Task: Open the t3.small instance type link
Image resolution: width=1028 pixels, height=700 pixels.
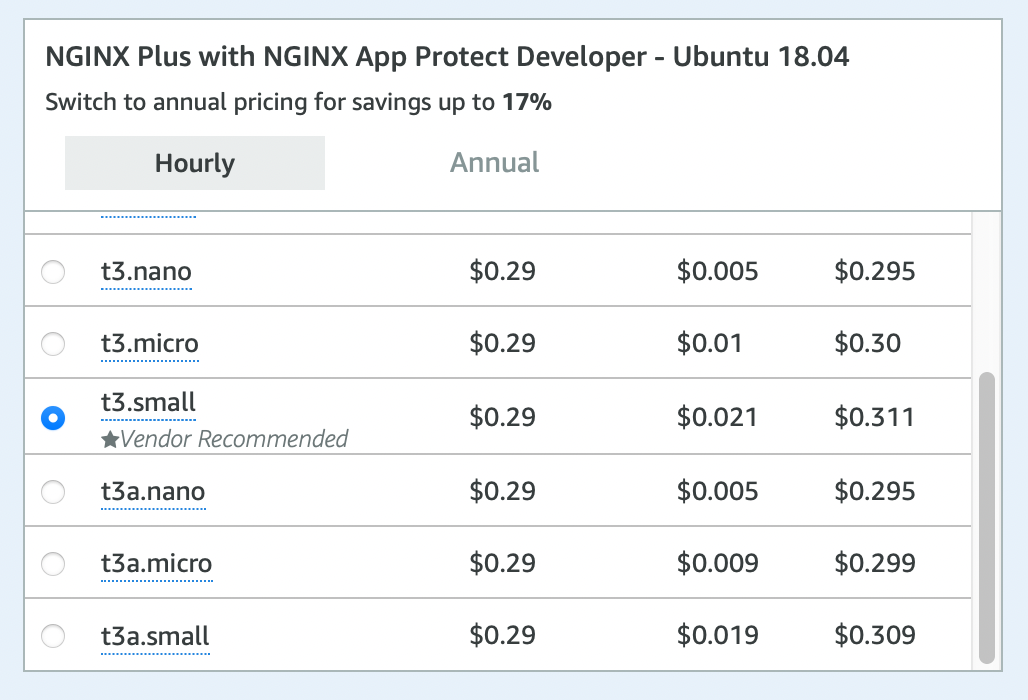Action: click(x=148, y=402)
